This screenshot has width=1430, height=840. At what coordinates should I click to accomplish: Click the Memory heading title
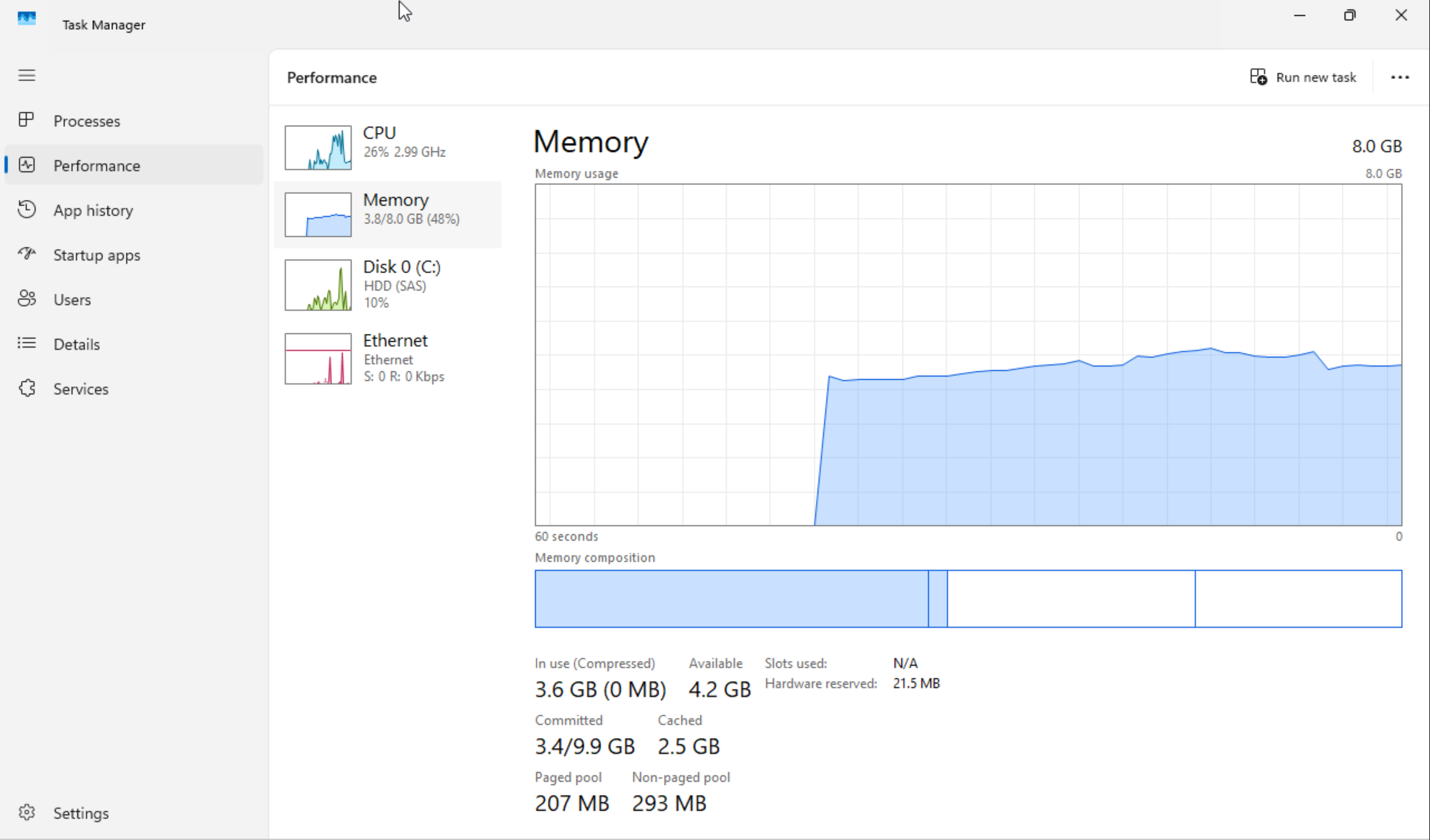(x=591, y=142)
